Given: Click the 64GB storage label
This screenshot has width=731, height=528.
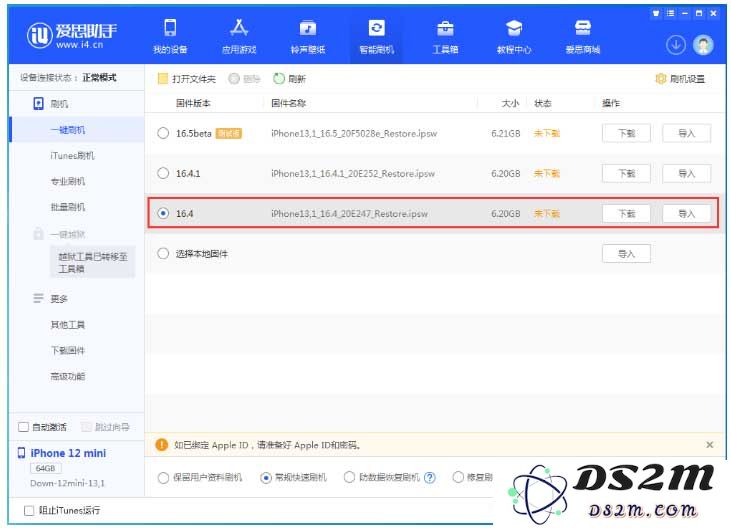Looking at the screenshot, I should pos(45,468).
